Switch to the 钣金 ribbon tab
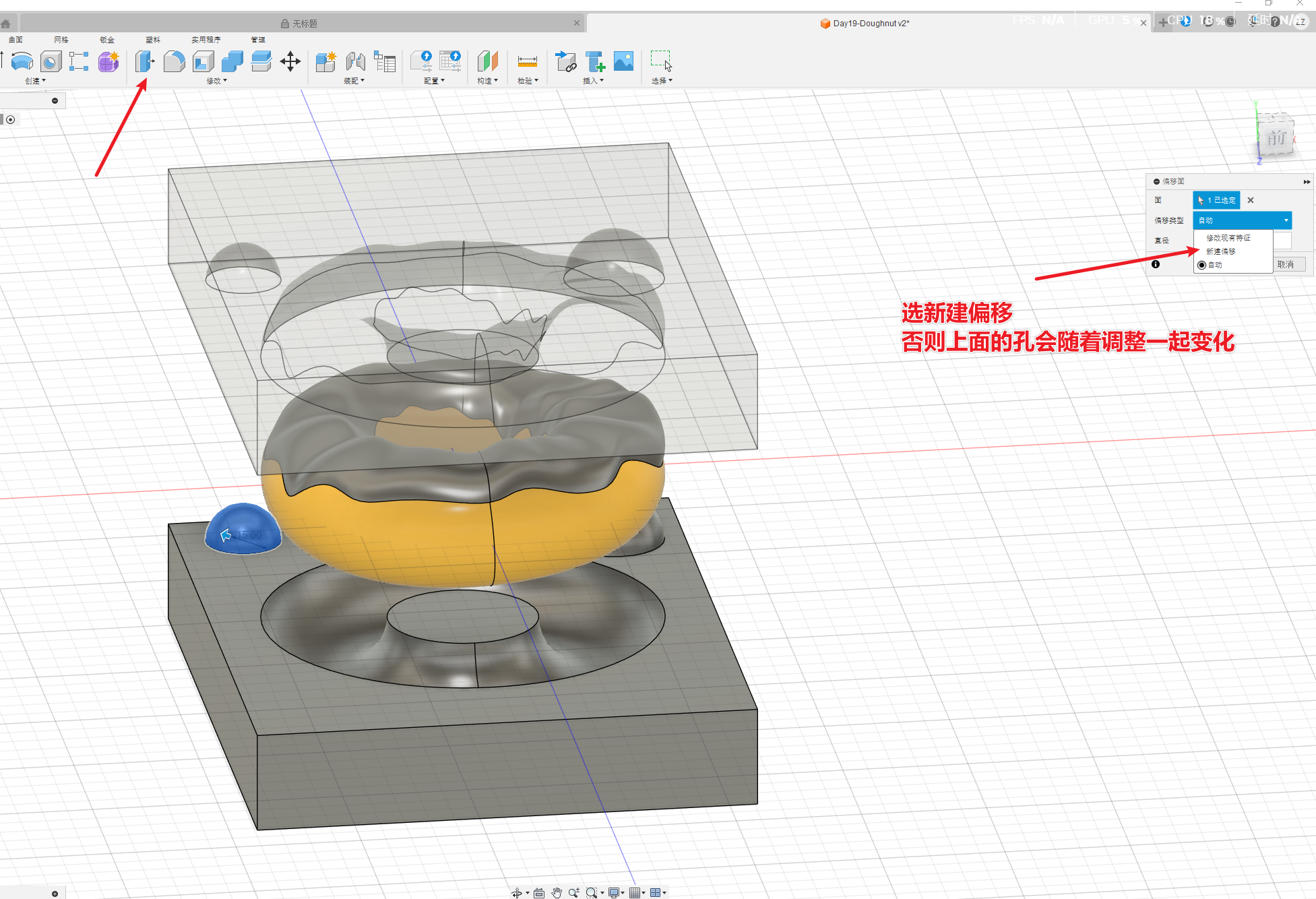This screenshot has height=899, width=1316. (x=107, y=40)
